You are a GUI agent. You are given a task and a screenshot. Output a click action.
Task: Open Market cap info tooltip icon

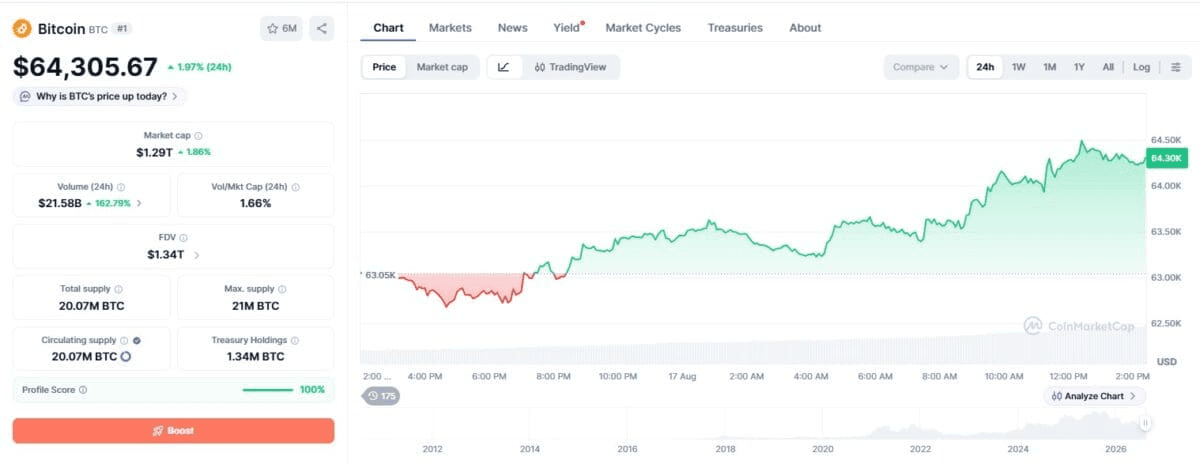(198, 135)
